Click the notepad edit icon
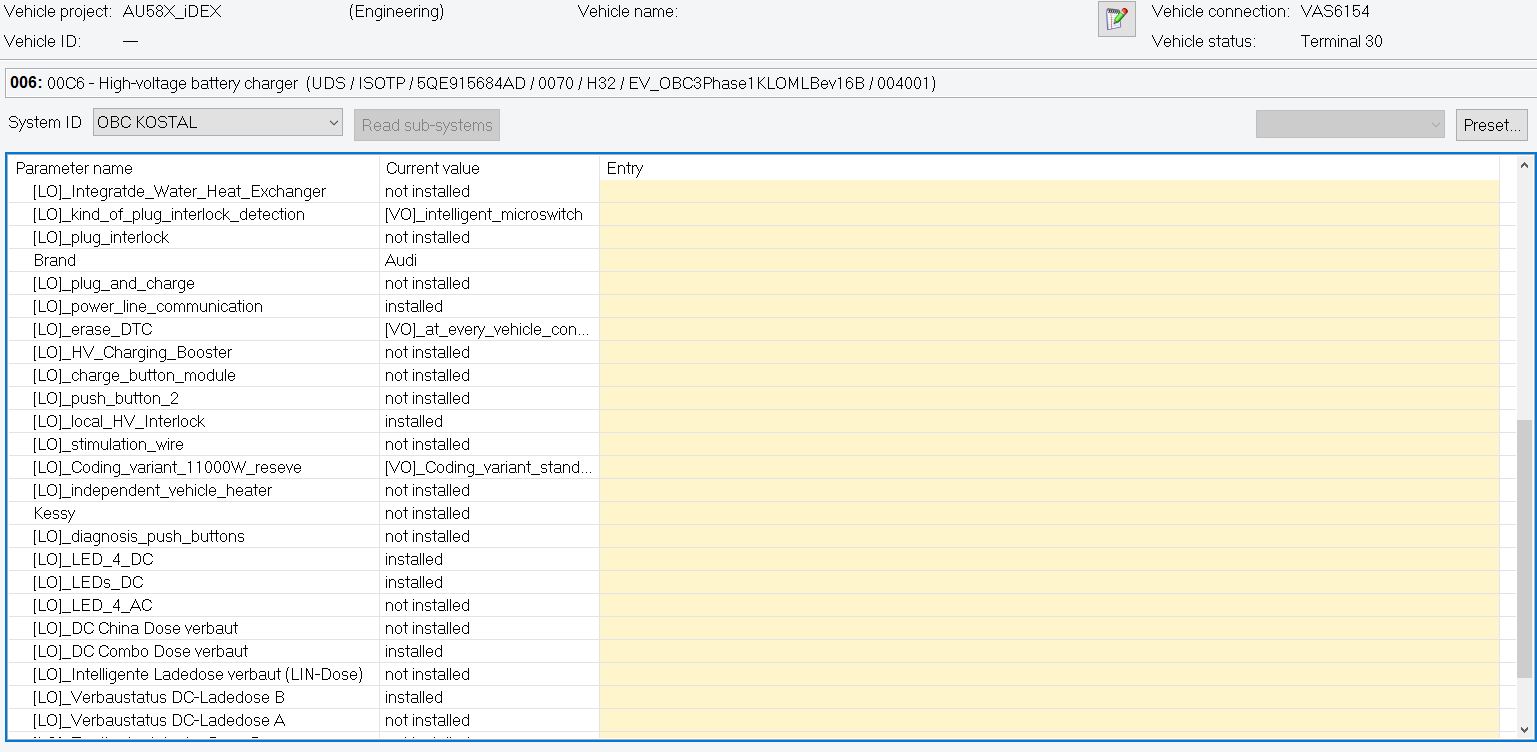Image resolution: width=1537 pixels, height=752 pixels. pos(1116,19)
